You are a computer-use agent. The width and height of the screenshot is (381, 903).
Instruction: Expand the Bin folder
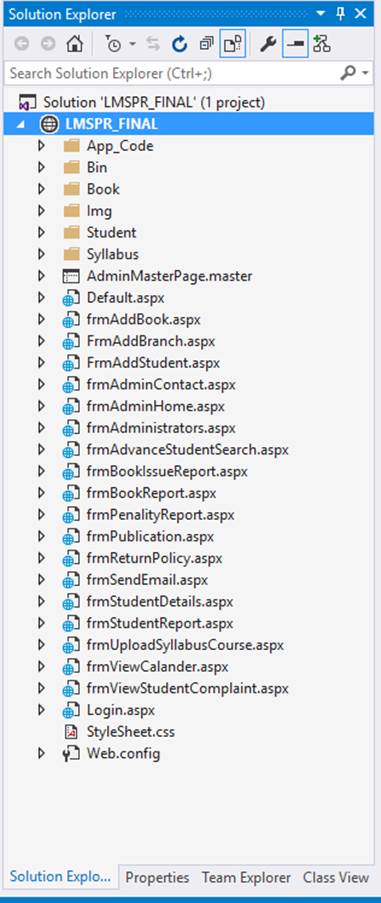tap(41, 168)
